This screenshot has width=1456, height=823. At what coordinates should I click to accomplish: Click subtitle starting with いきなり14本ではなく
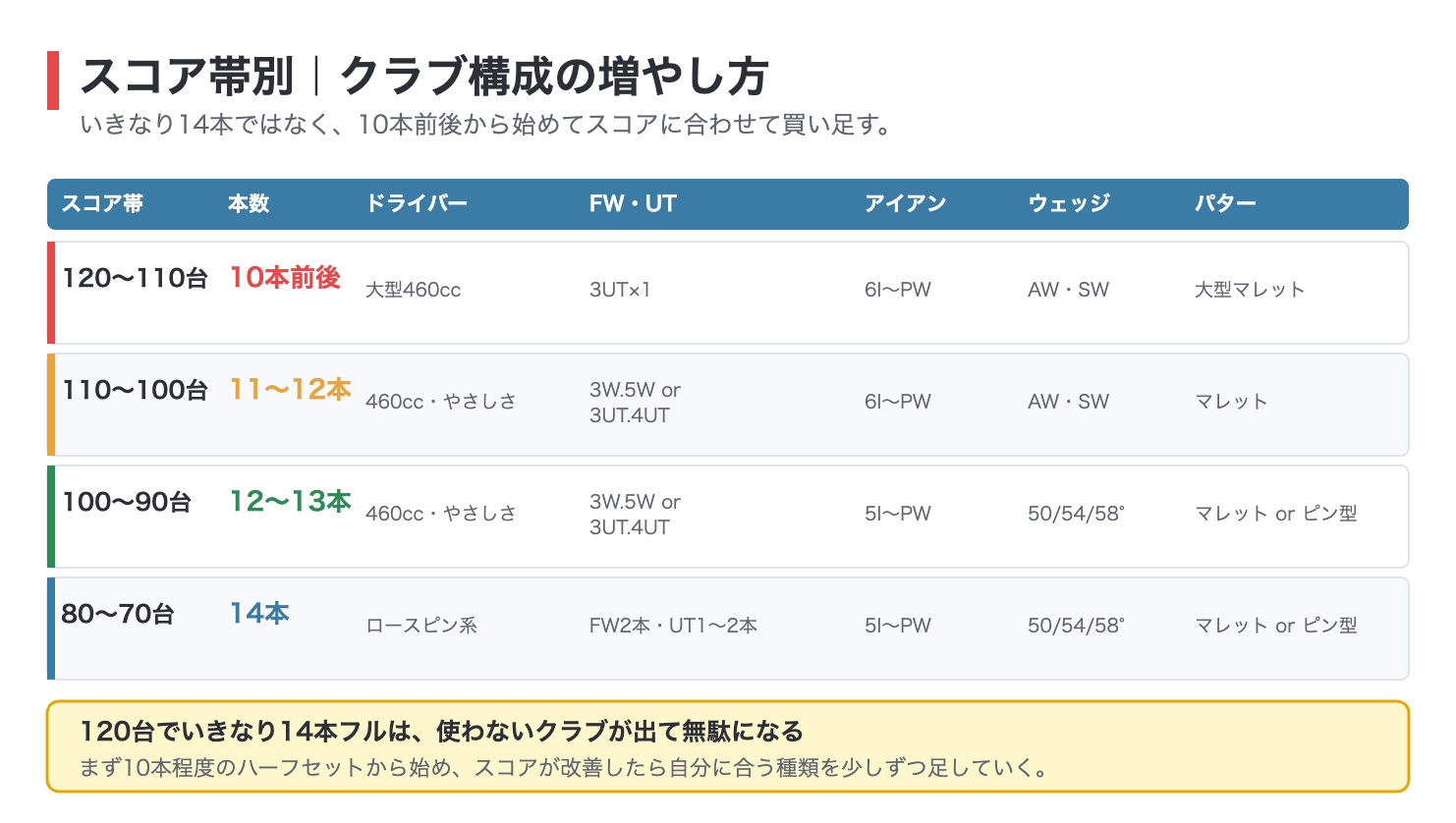click(487, 125)
